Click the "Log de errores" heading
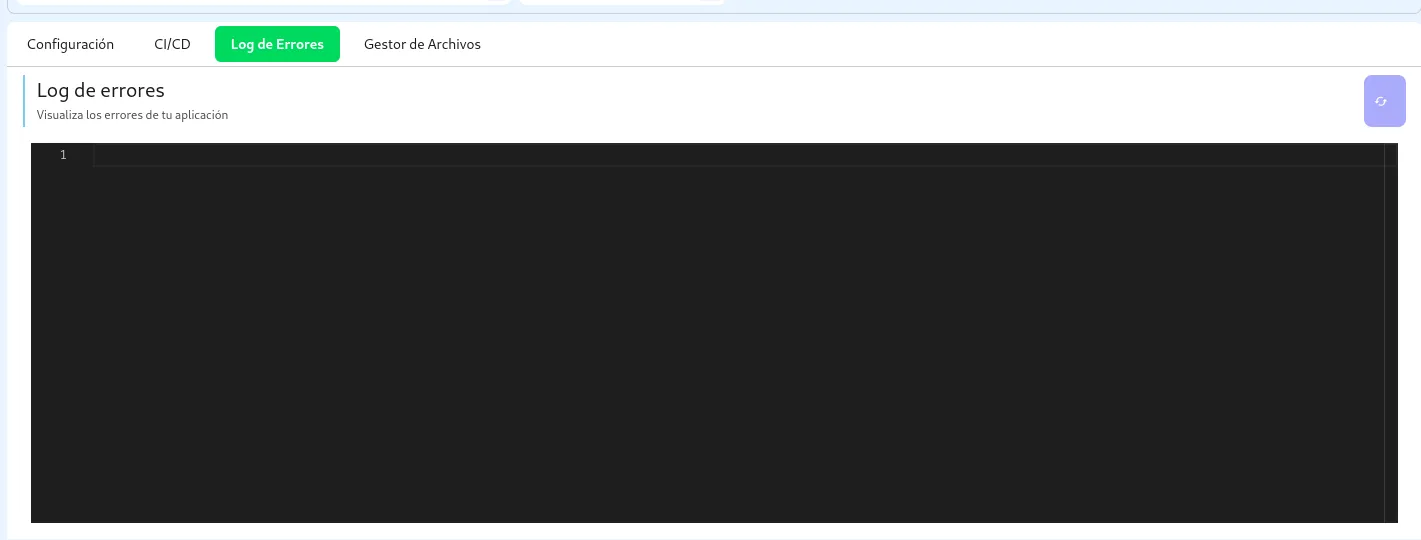Screen dimensions: 1421x540 pyautogui.click(x=100, y=91)
